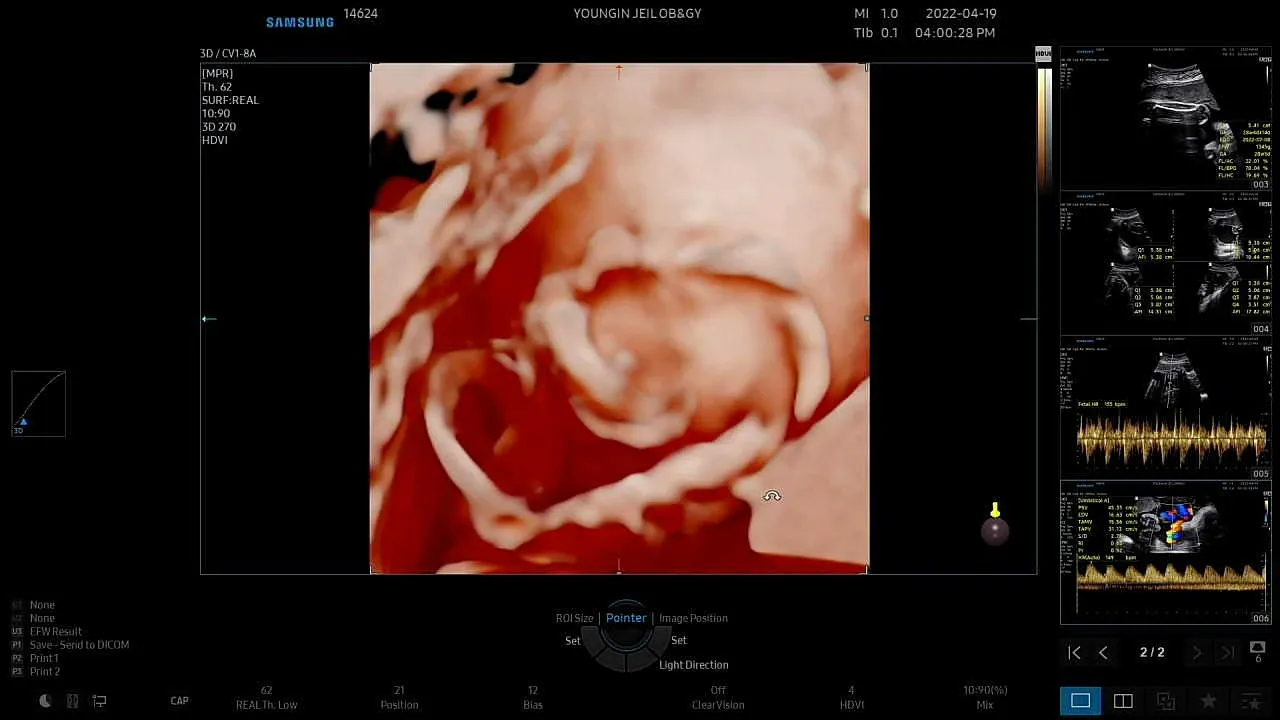Click the top orange ROI marker
This screenshot has width=1280, height=720.
(619, 71)
